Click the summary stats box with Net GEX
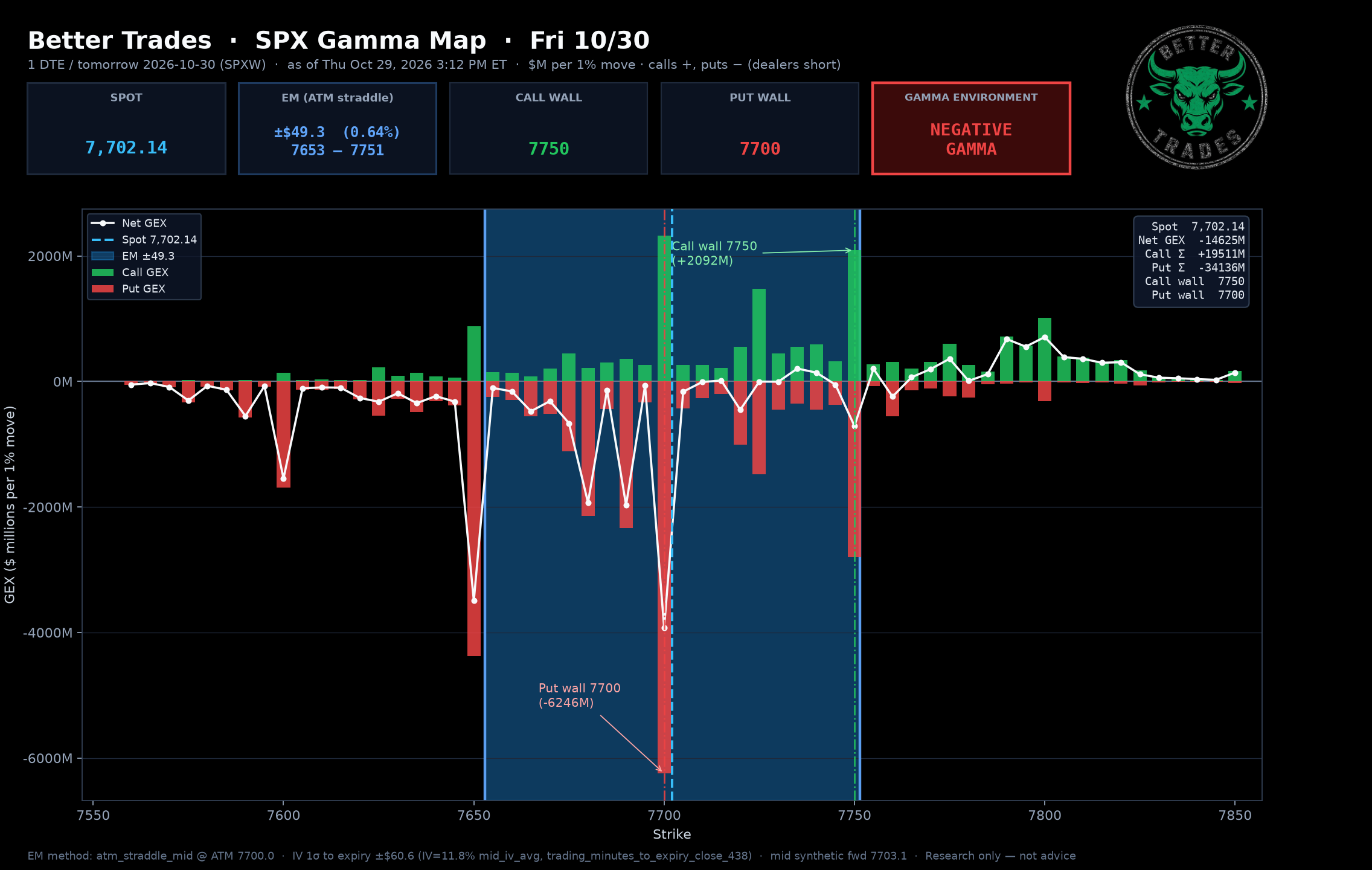Screen dimensions: 1372x870 pos(1191,262)
